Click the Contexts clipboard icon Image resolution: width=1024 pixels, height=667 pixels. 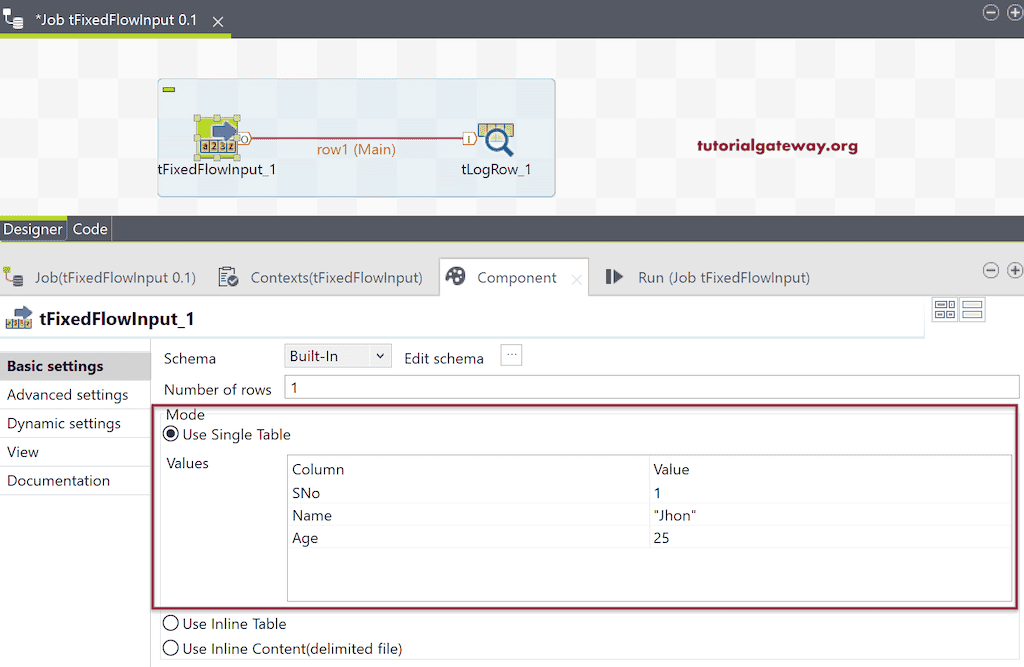(x=228, y=277)
